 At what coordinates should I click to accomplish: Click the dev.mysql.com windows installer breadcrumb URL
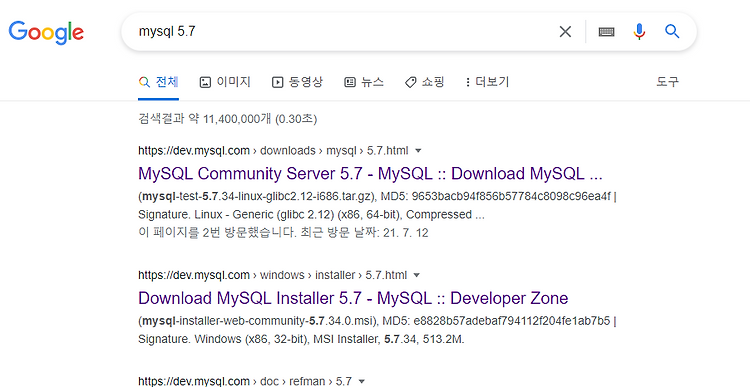(273, 275)
